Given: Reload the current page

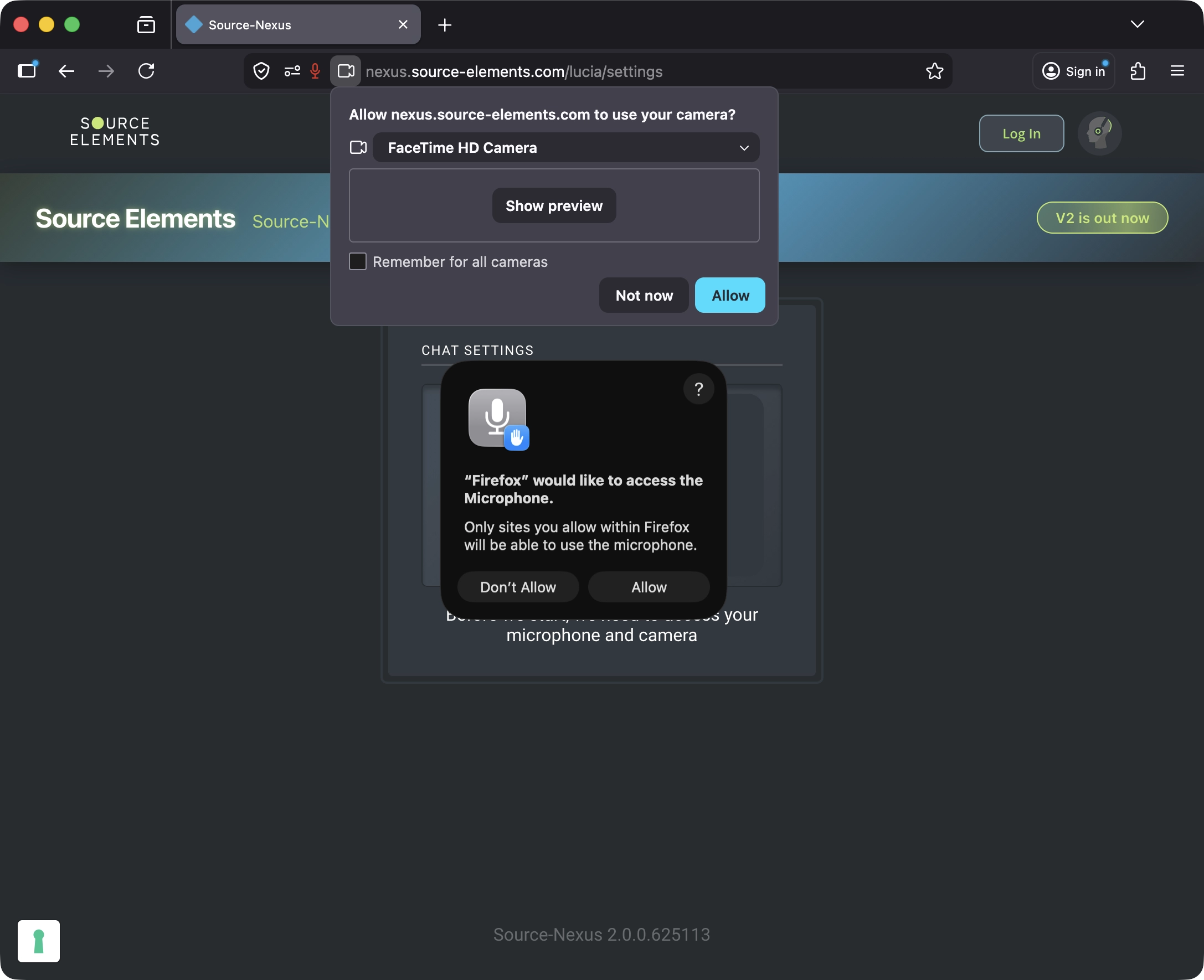Looking at the screenshot, I should click(x=146, y=71).
